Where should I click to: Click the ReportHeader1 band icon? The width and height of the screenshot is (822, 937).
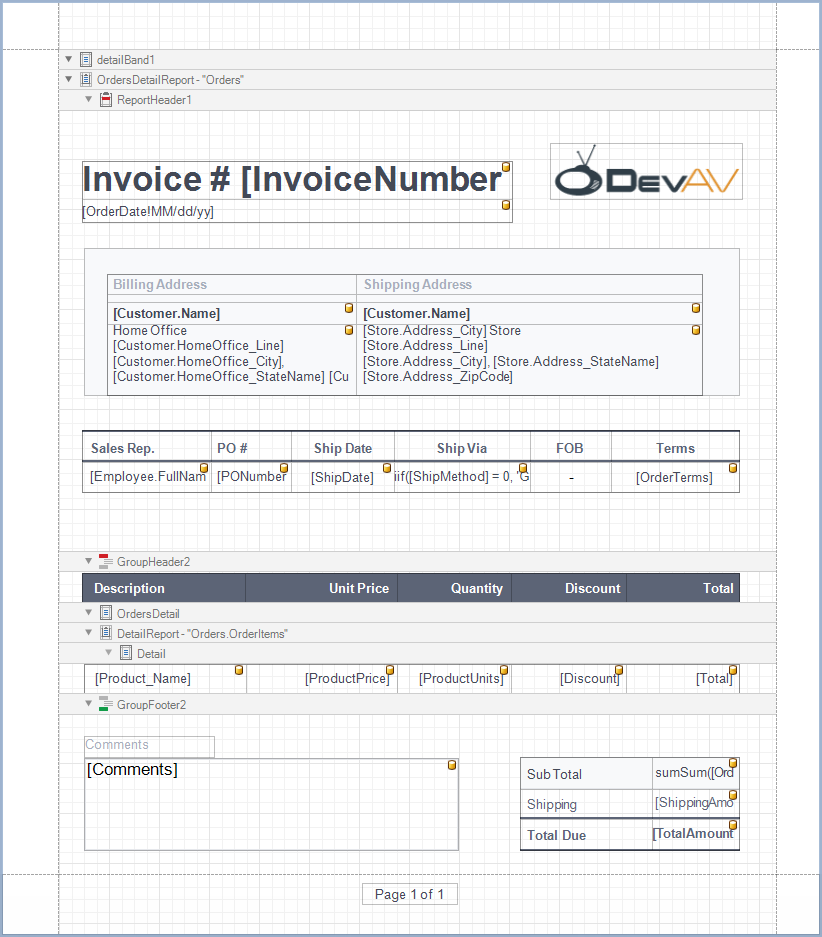click(x=106, y=100)
